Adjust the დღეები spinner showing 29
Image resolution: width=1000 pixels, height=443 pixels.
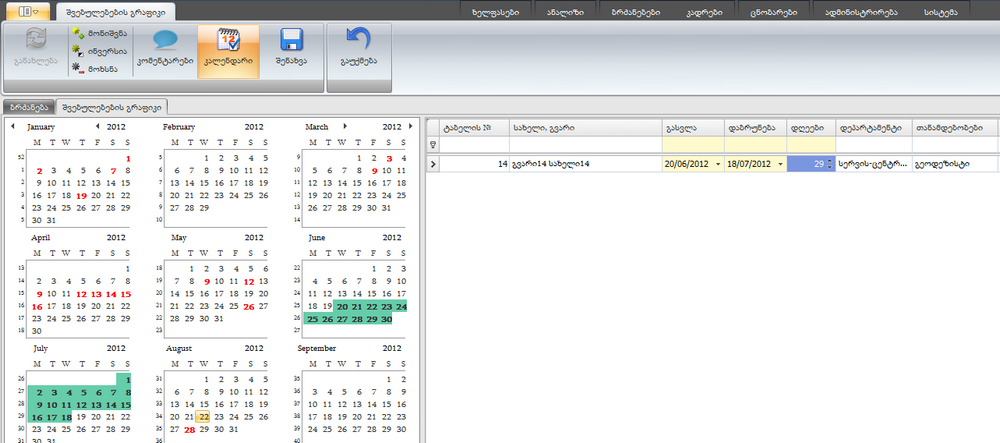click(828, 164)
